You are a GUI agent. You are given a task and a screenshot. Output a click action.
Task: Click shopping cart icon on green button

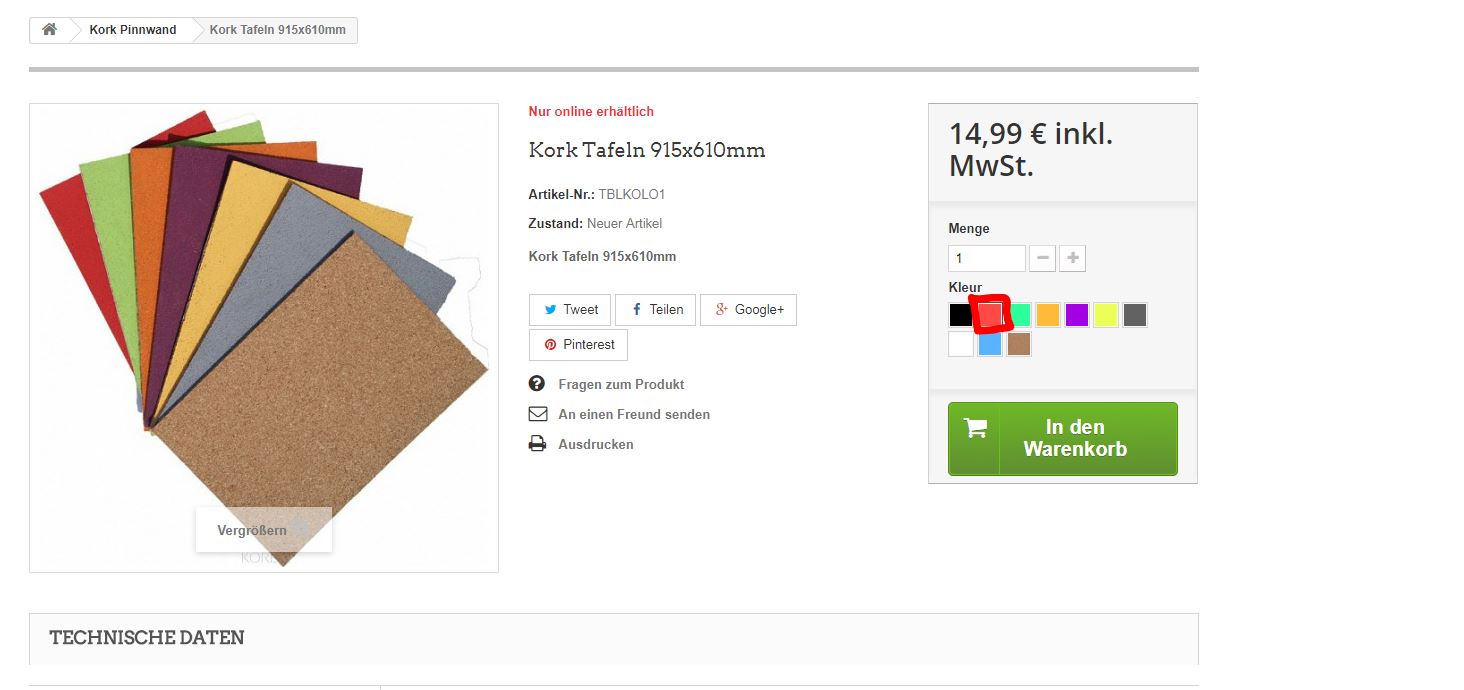coord(975,428)
